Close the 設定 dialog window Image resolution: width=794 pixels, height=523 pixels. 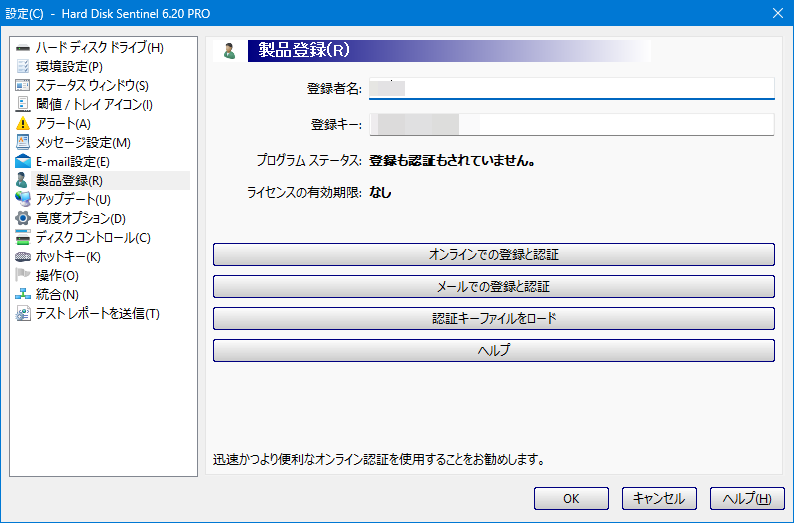(778, 13)
